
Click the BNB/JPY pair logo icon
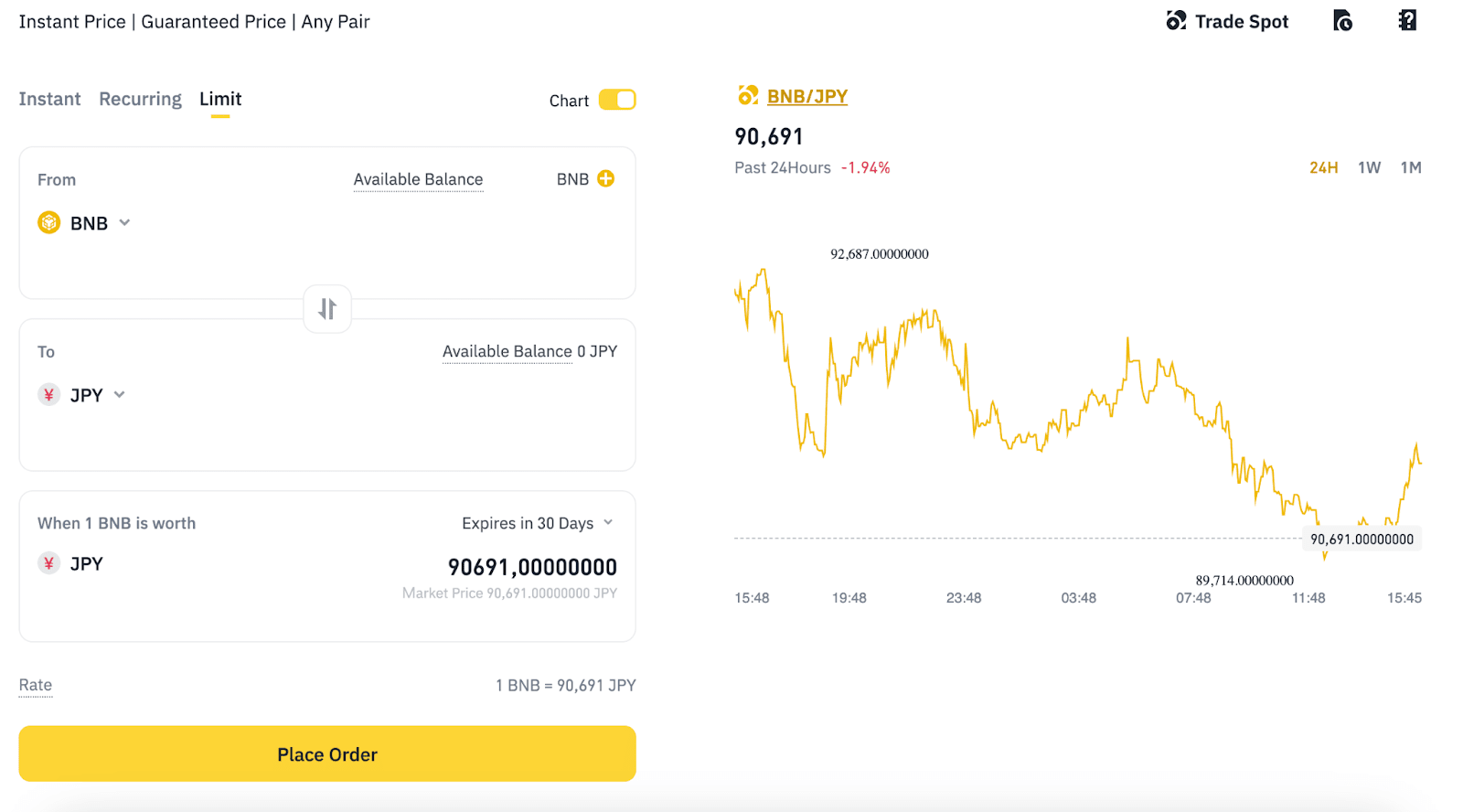click(x=748, y=95)
